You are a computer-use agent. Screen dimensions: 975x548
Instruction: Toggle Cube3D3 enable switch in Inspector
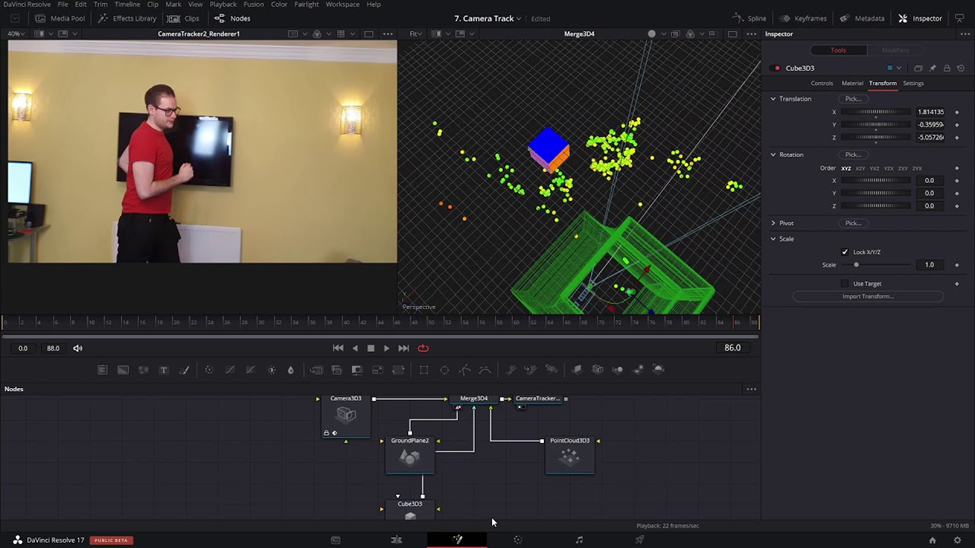(776, 68)
